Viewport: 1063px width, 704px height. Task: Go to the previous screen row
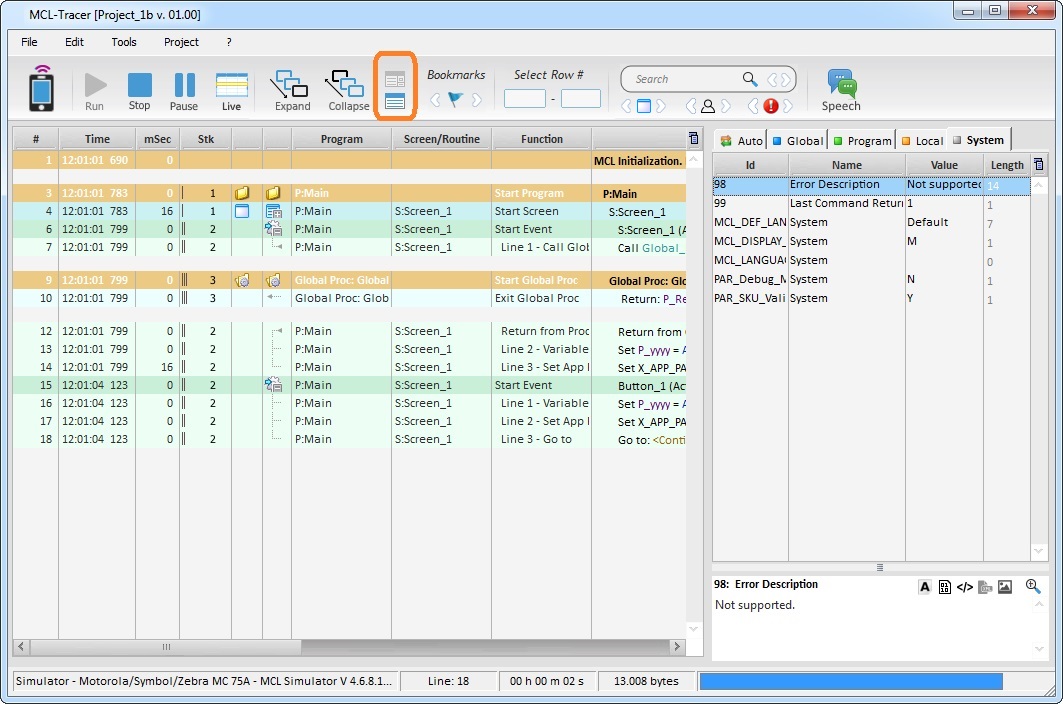point(626,106)
